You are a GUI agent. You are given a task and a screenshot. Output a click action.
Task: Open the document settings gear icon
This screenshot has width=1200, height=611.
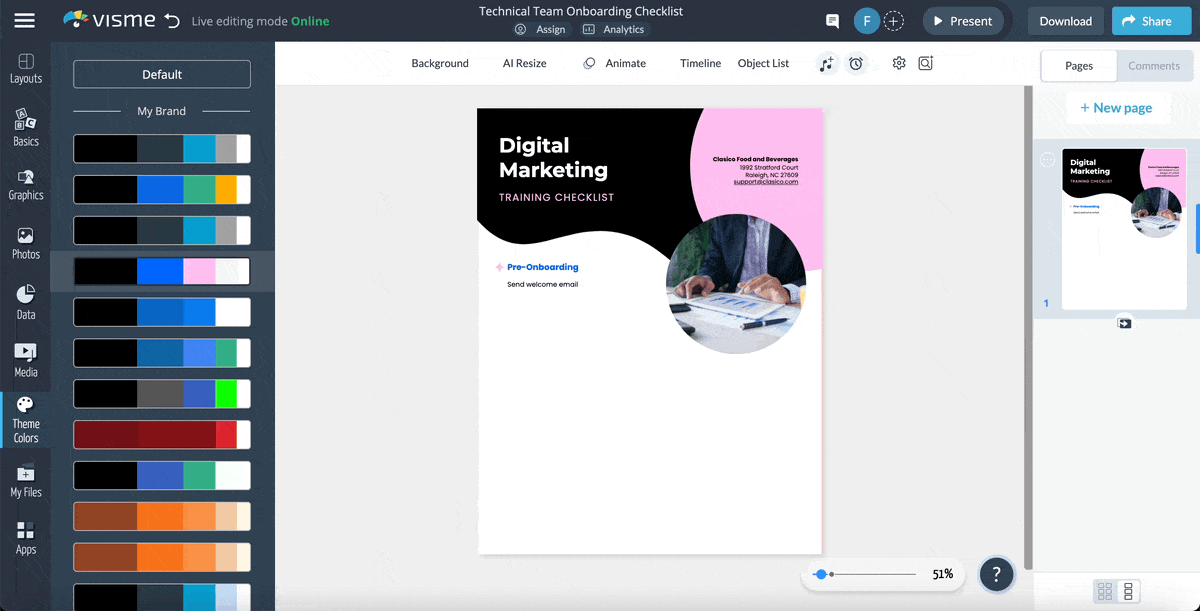pos(898,62)
